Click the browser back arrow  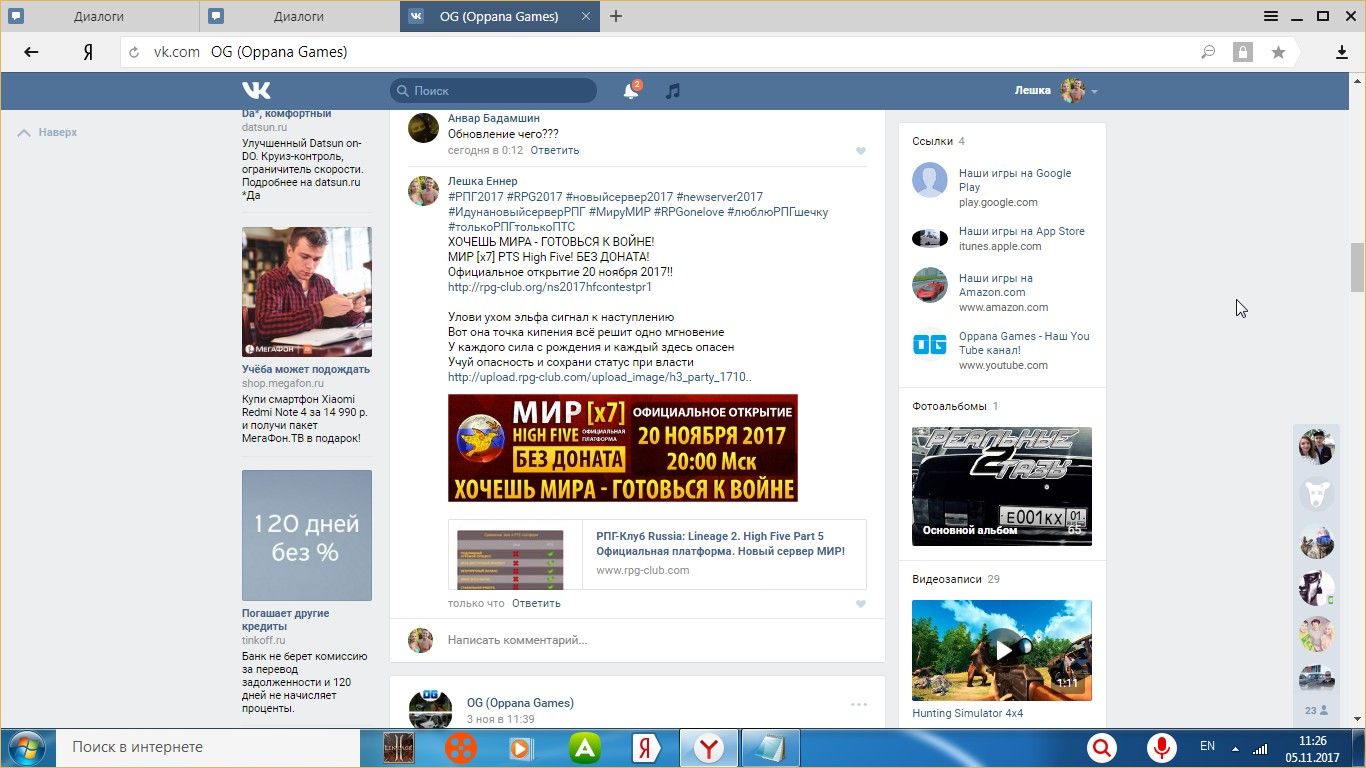(x=31, y=52)
